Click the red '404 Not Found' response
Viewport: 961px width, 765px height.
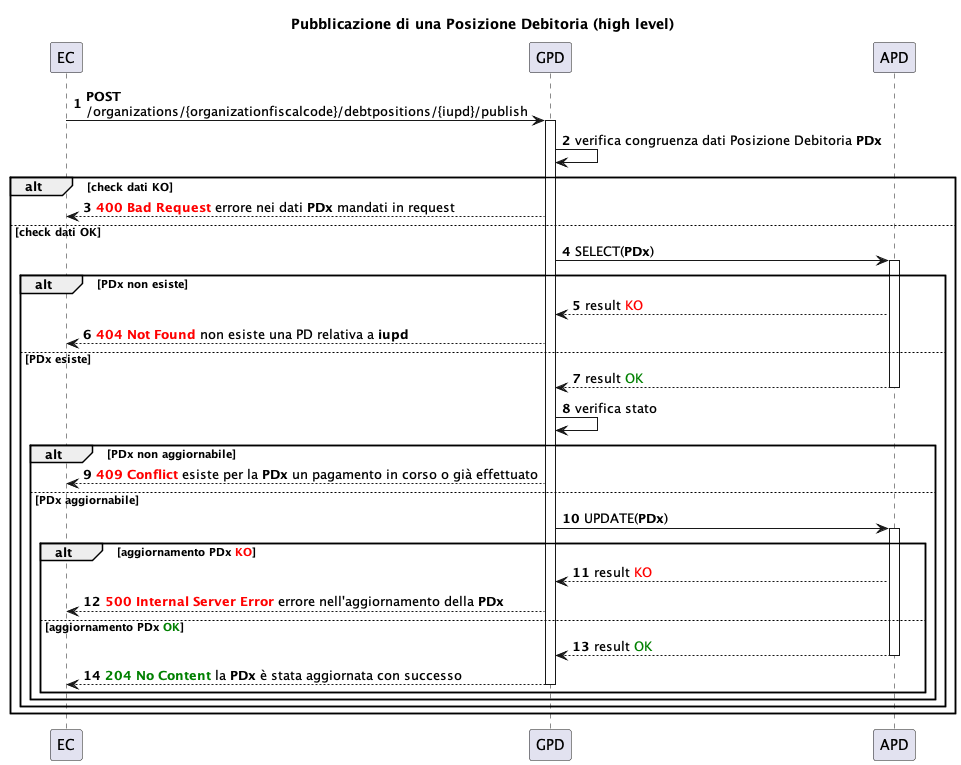click(145, 335)
